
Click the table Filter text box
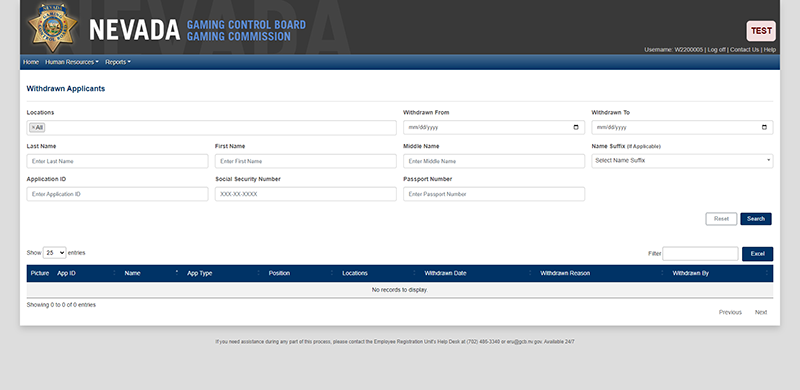point(700,254)
